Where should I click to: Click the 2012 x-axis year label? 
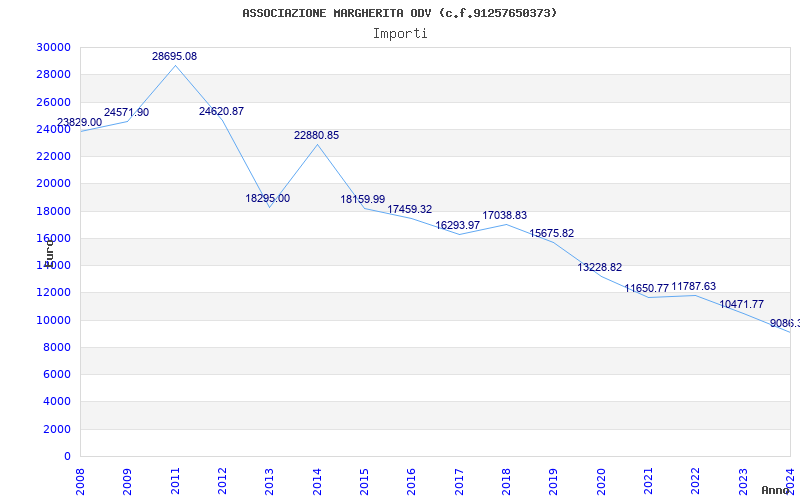click(x=222, y=481)
